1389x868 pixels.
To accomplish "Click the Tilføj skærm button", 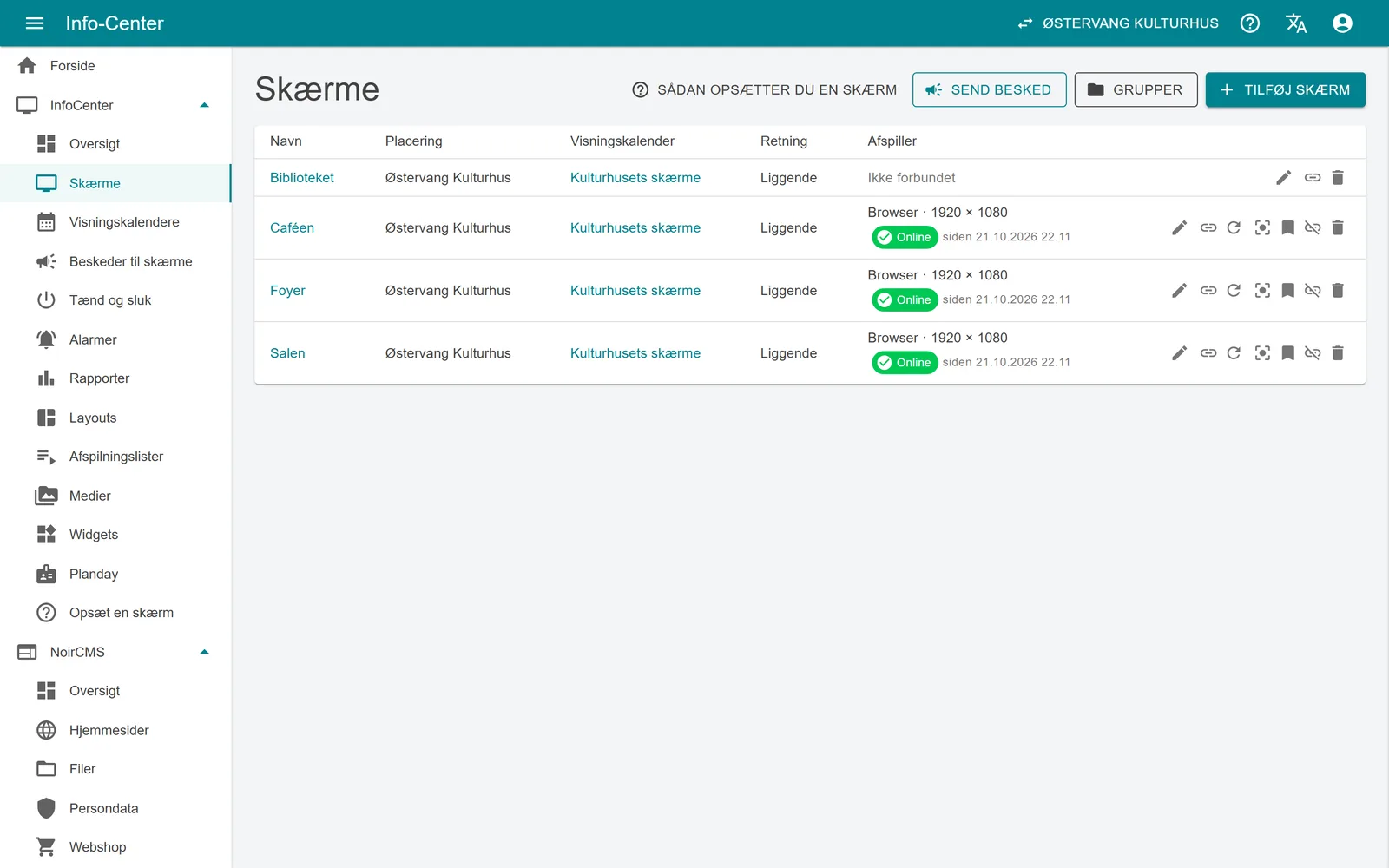I will (1285, 89).
